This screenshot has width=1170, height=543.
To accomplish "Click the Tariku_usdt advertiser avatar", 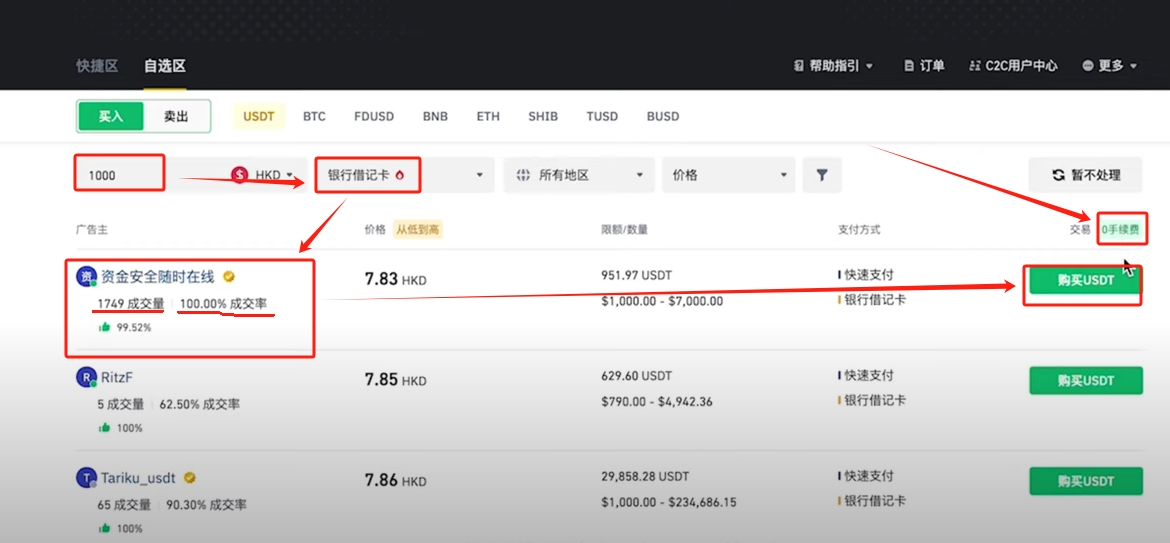I will [x=87, y=478].
